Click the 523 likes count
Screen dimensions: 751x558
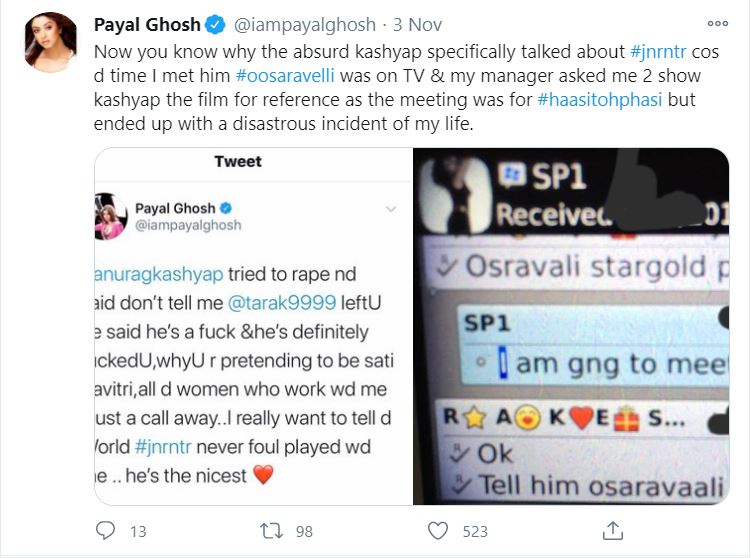pyautogui.click(x=475, y=531)
